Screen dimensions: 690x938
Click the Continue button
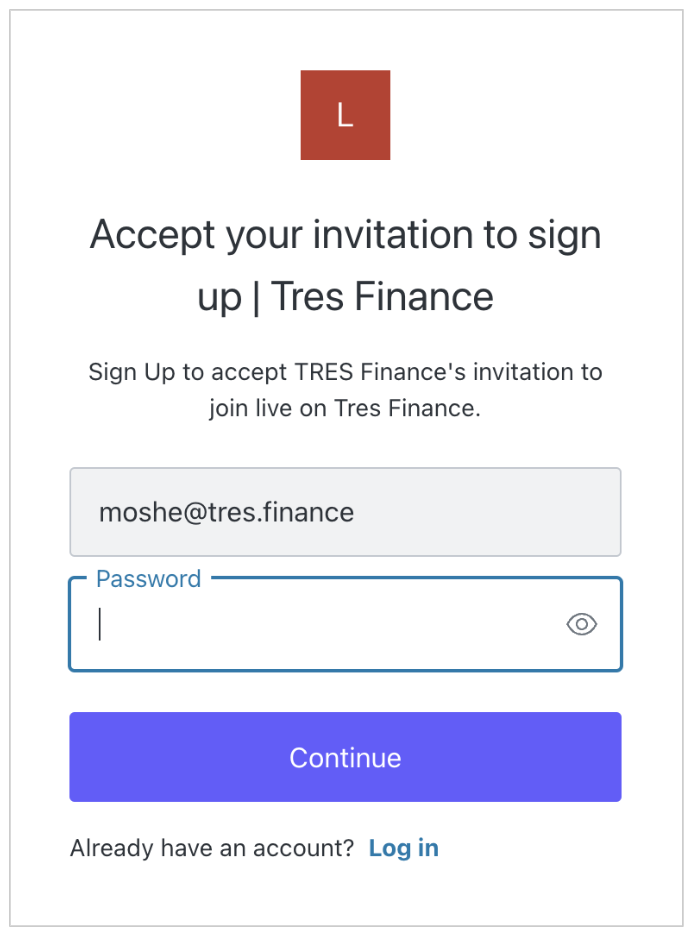(x=345, y=757)
